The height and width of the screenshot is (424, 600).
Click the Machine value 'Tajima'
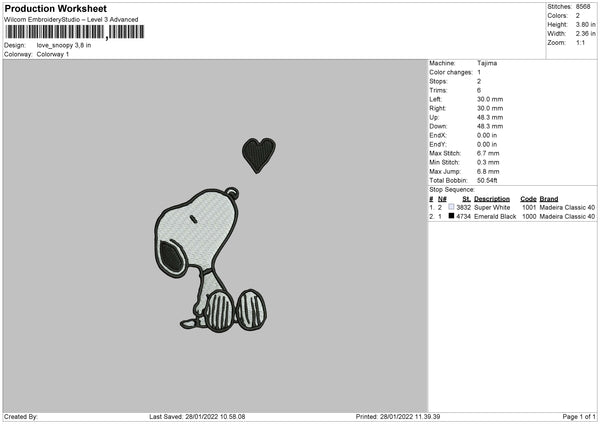click(487, 63)
